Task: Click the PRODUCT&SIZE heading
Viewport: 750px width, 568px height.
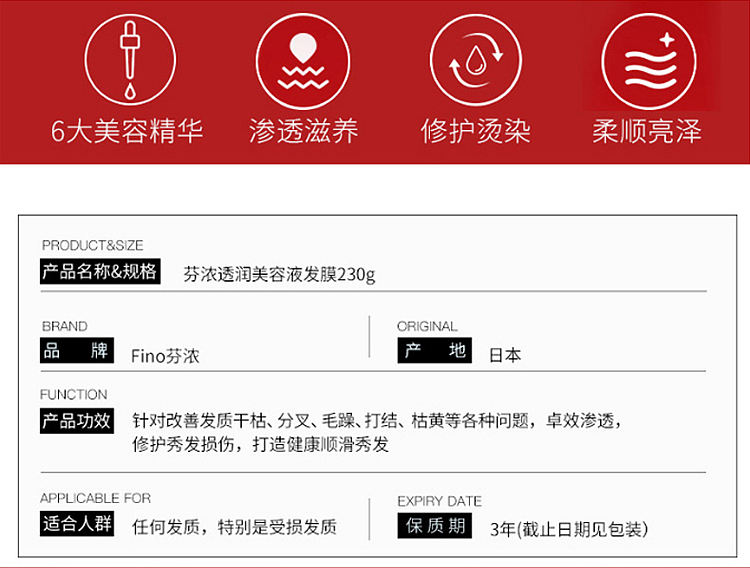Action: coord(93,245)
